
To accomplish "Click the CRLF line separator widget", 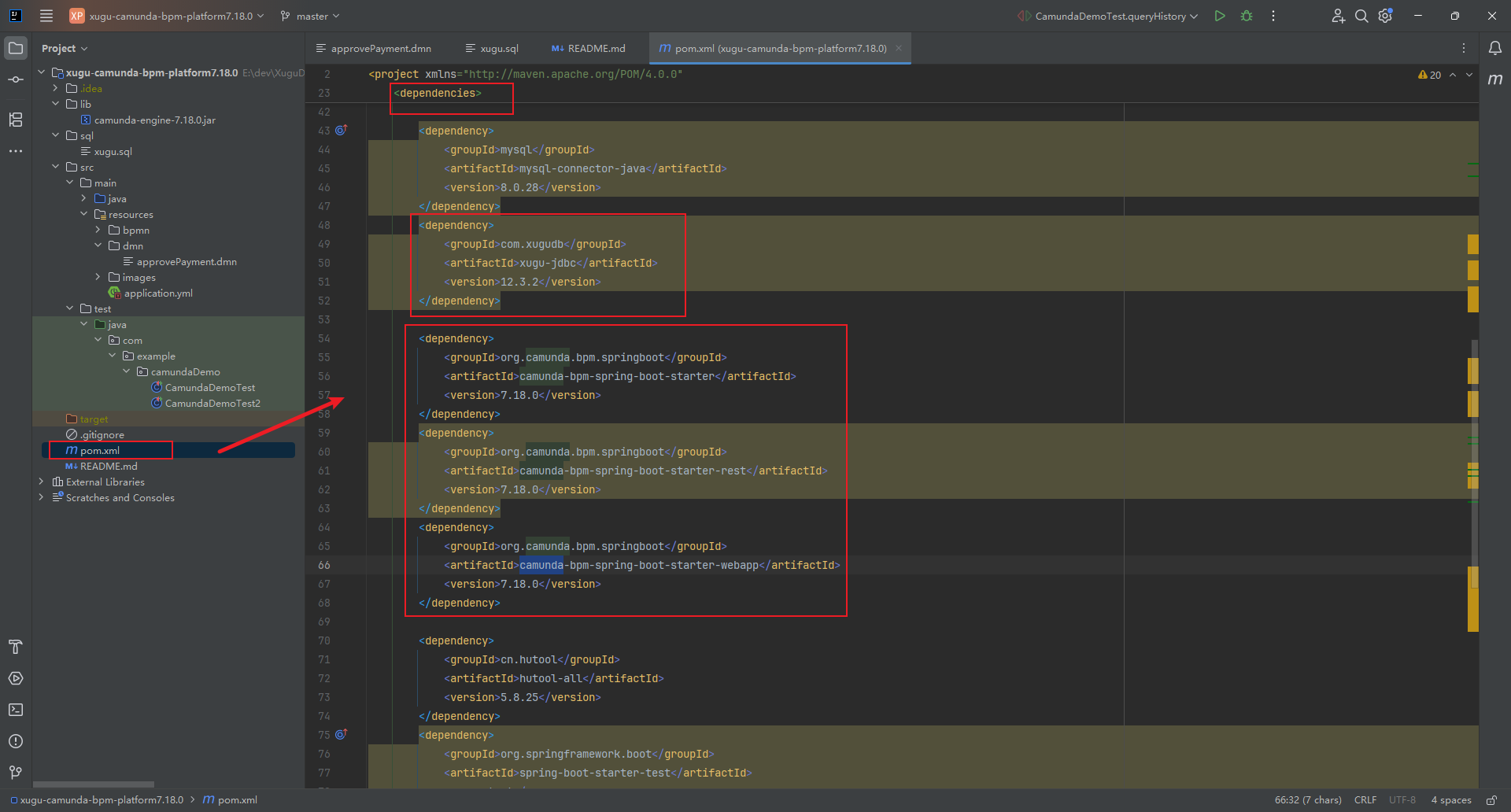I will (x=1365, y=799).
